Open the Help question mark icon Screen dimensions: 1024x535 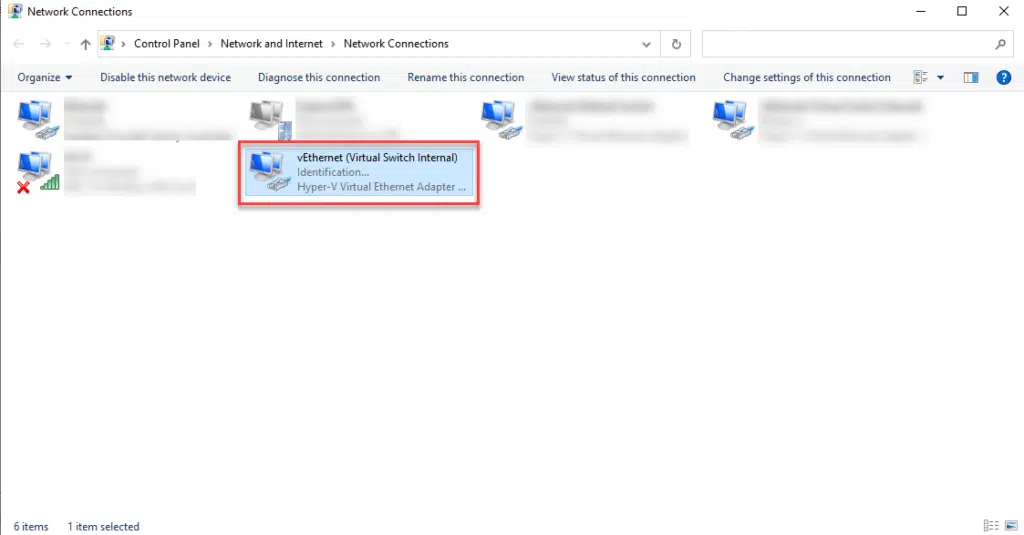tap(1003, 77)
